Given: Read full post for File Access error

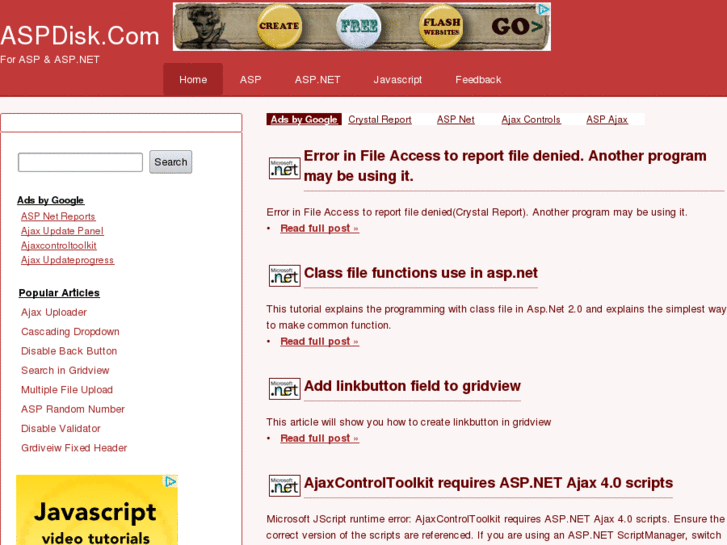Looking at the screenshot, I should pyautogui.click(x=319, y=229).
